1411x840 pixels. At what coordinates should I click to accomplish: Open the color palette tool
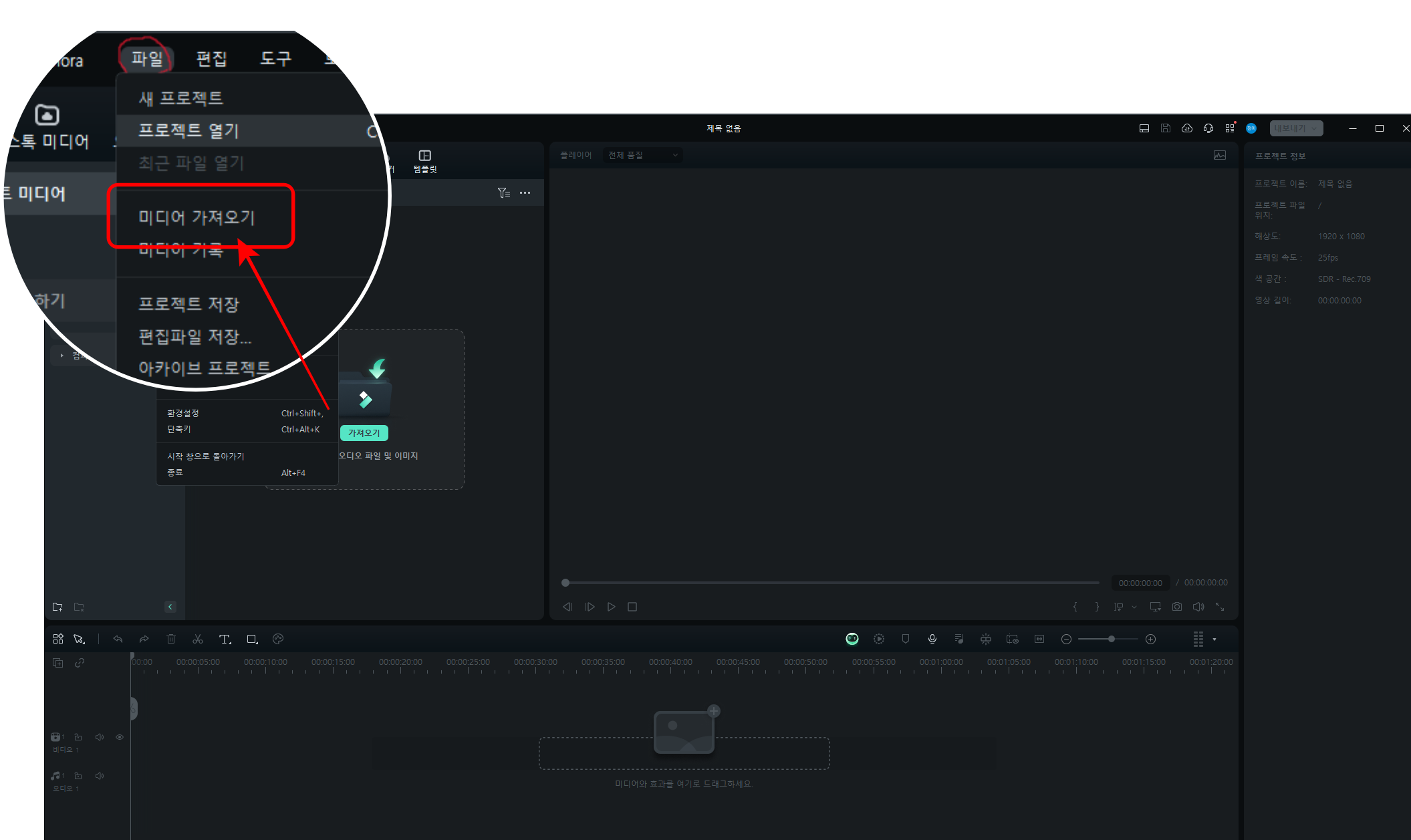pyautogui.click(x=278, y=640)
